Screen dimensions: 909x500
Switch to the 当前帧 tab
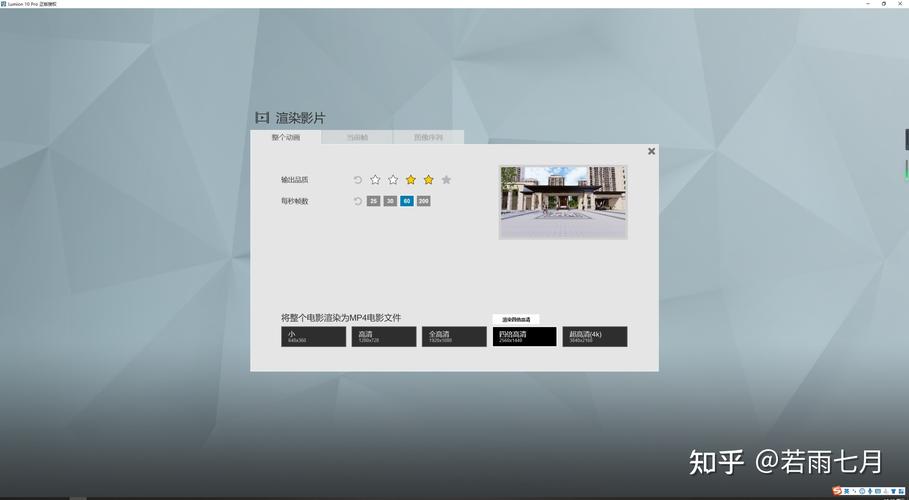coord(357,137)
